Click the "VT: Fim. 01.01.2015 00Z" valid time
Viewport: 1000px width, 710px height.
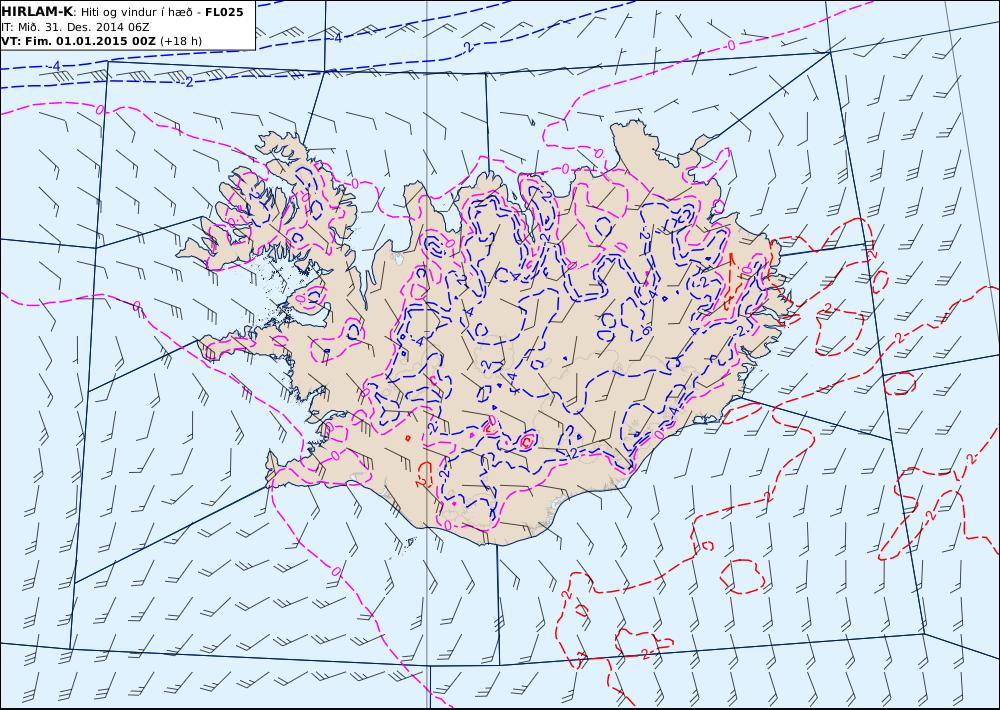78,41
